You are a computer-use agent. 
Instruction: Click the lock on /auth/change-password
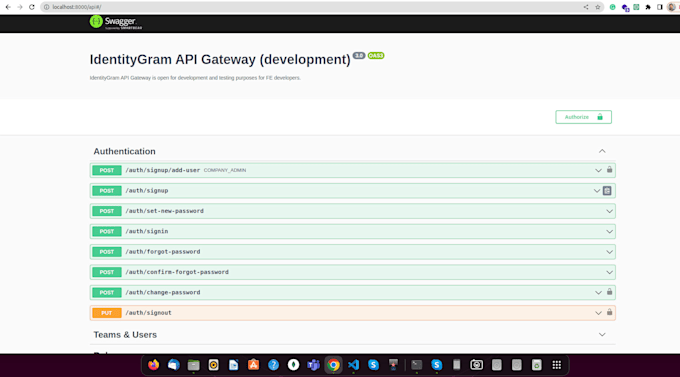(x=609, y=292)
